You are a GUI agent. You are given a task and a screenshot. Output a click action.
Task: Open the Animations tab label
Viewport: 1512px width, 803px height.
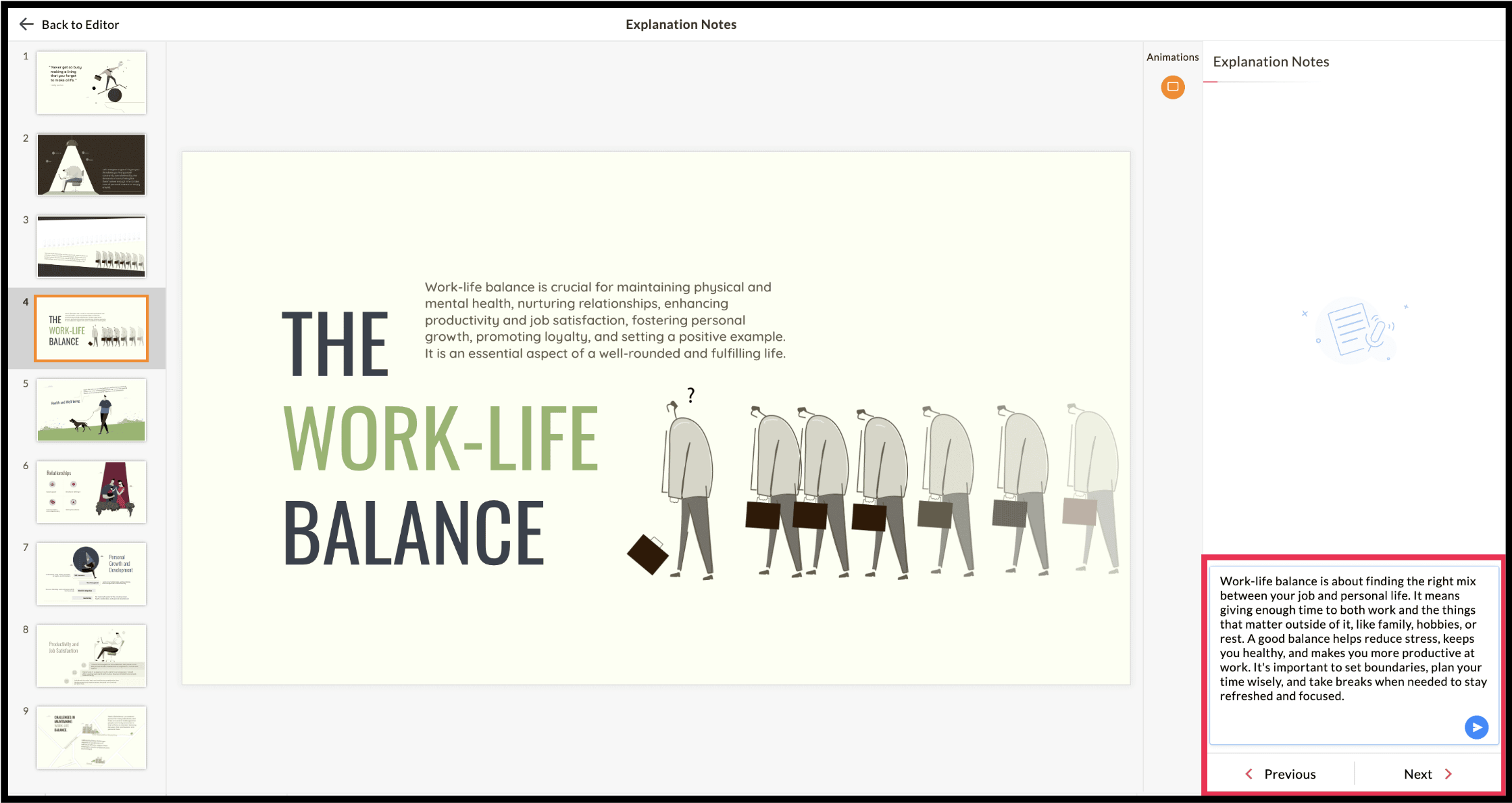click(1172, 57)
